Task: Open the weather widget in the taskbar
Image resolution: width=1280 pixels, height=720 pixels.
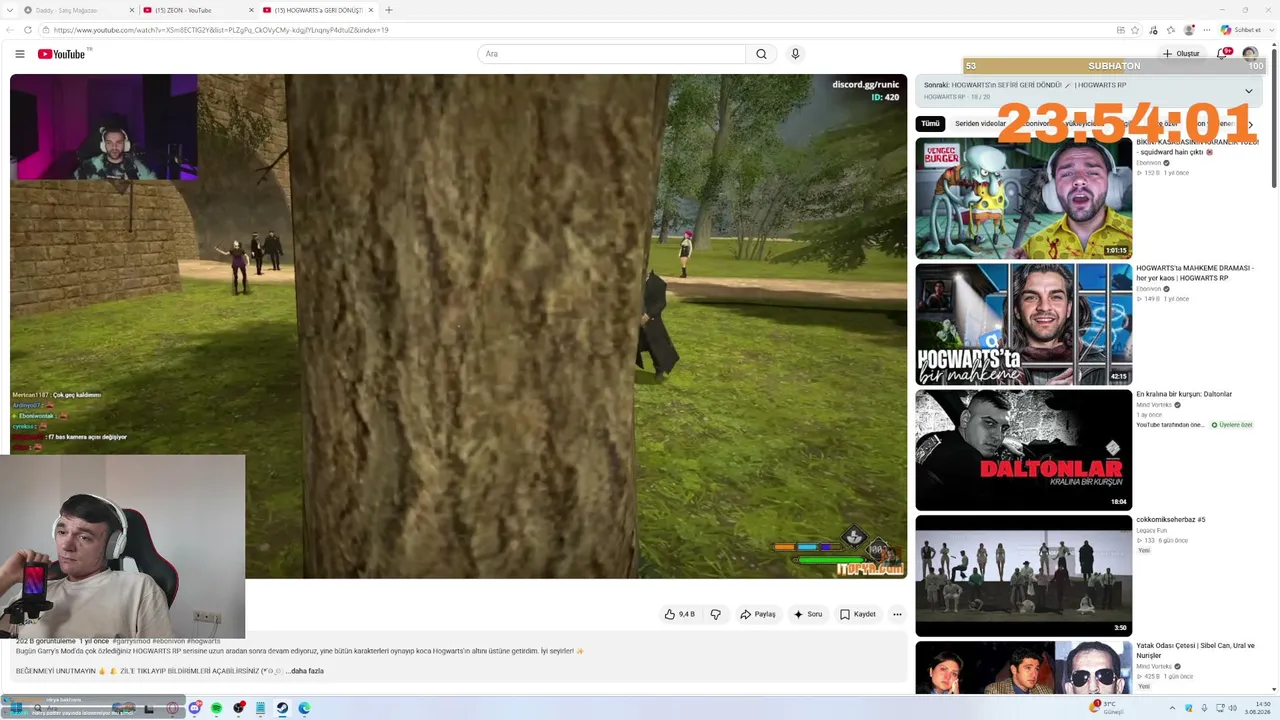Action: pos(1107,708)
